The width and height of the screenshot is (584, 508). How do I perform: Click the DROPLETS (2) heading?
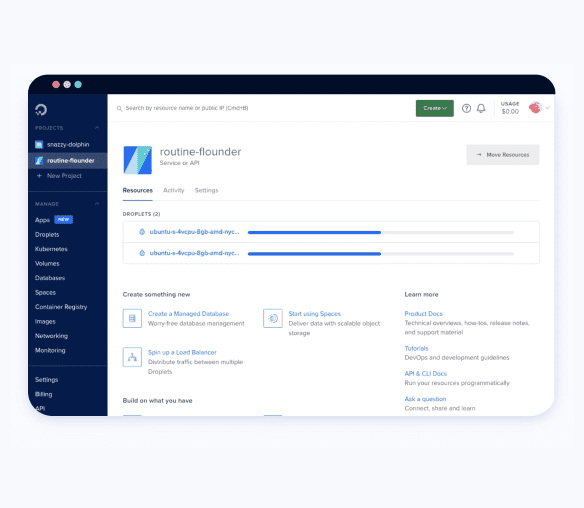(142, 214)
